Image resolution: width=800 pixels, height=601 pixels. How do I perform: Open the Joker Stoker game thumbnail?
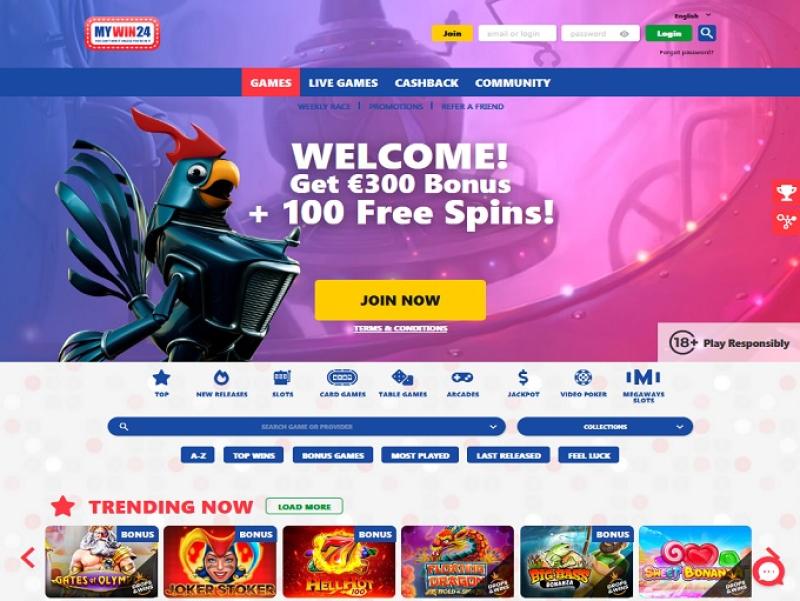click(220, 562)
